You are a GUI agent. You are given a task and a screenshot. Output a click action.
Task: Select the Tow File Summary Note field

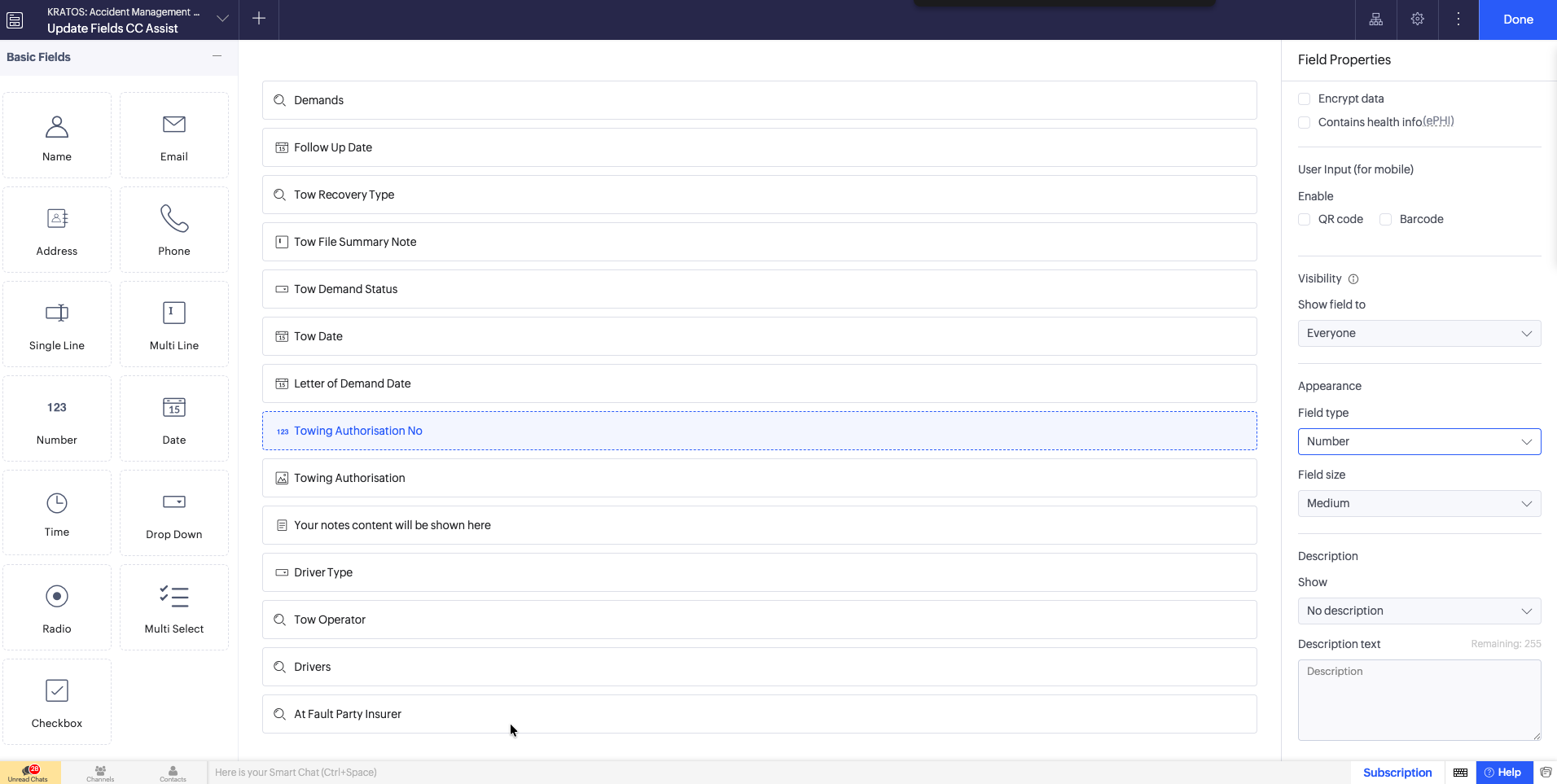[x=760, y=242]
